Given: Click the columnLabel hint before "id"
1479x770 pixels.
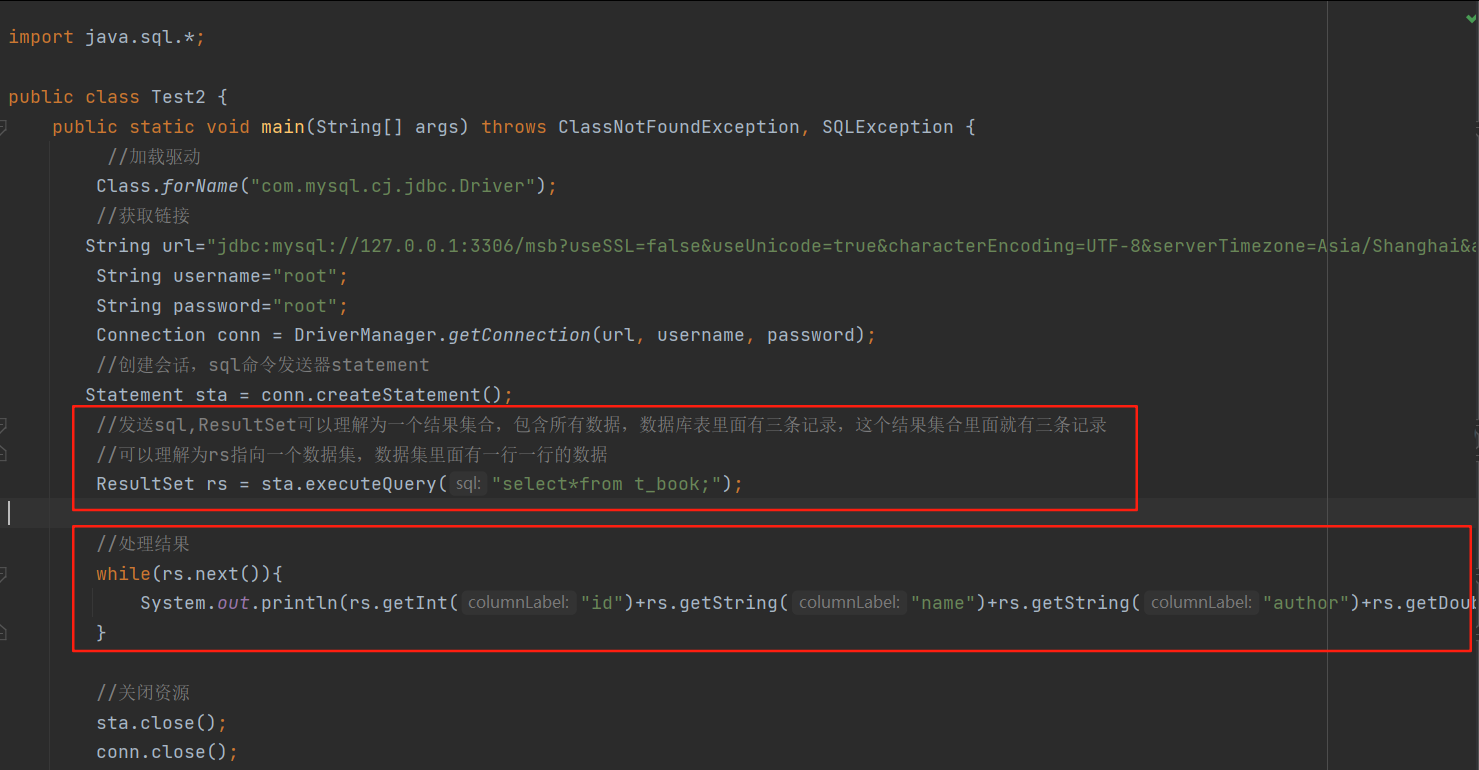Looking at the screenshot, I should click(519, 603).
